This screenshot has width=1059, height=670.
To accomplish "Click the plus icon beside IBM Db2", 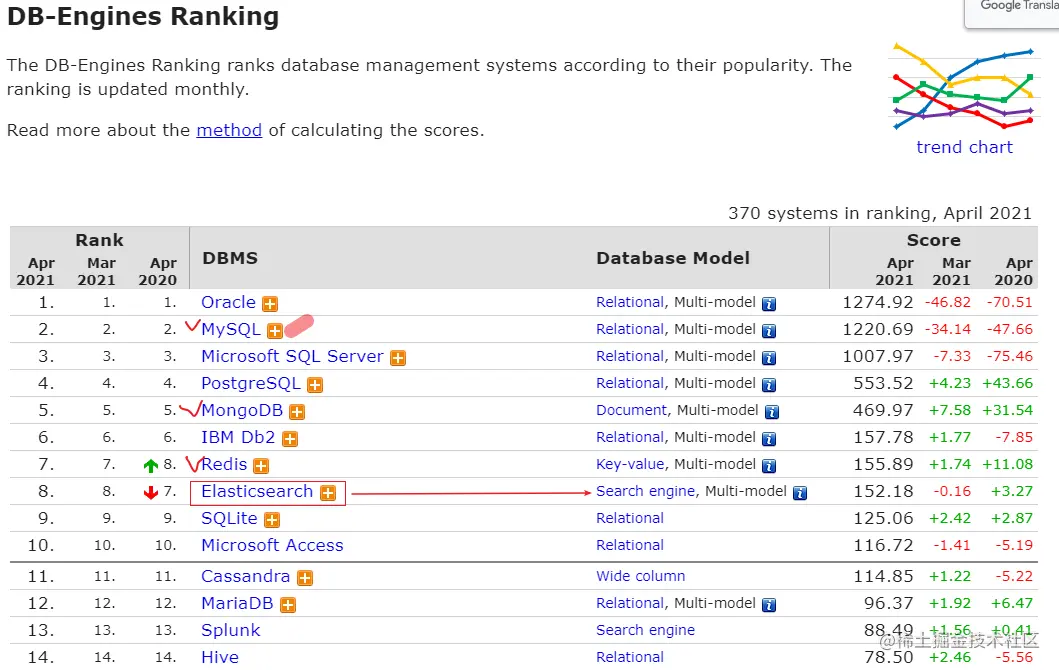I will click(290, 439).
